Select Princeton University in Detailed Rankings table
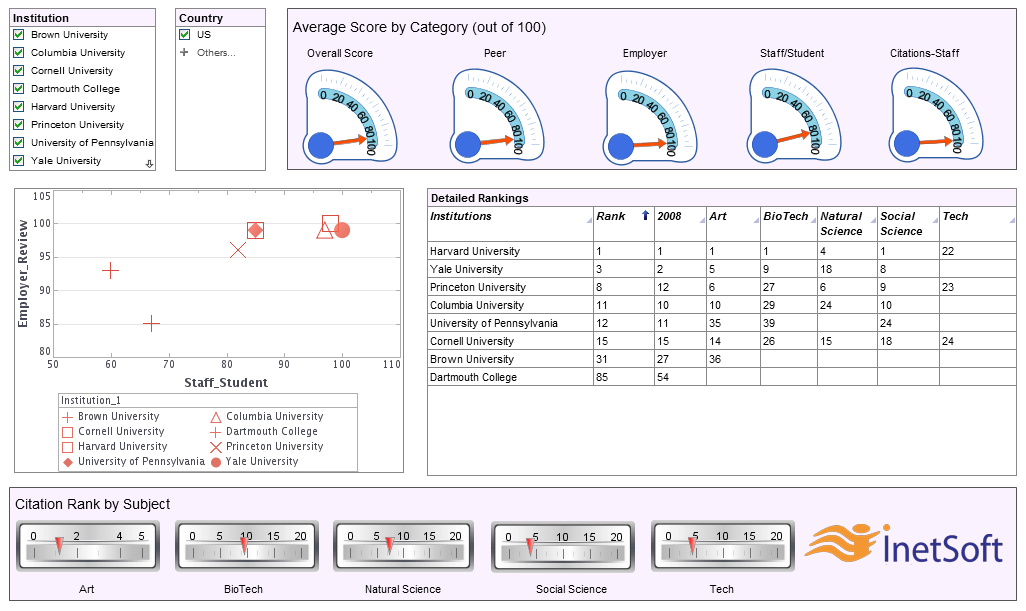This screenshot has height=611, width=1026. pyautogui.click(x=722, y=287)
